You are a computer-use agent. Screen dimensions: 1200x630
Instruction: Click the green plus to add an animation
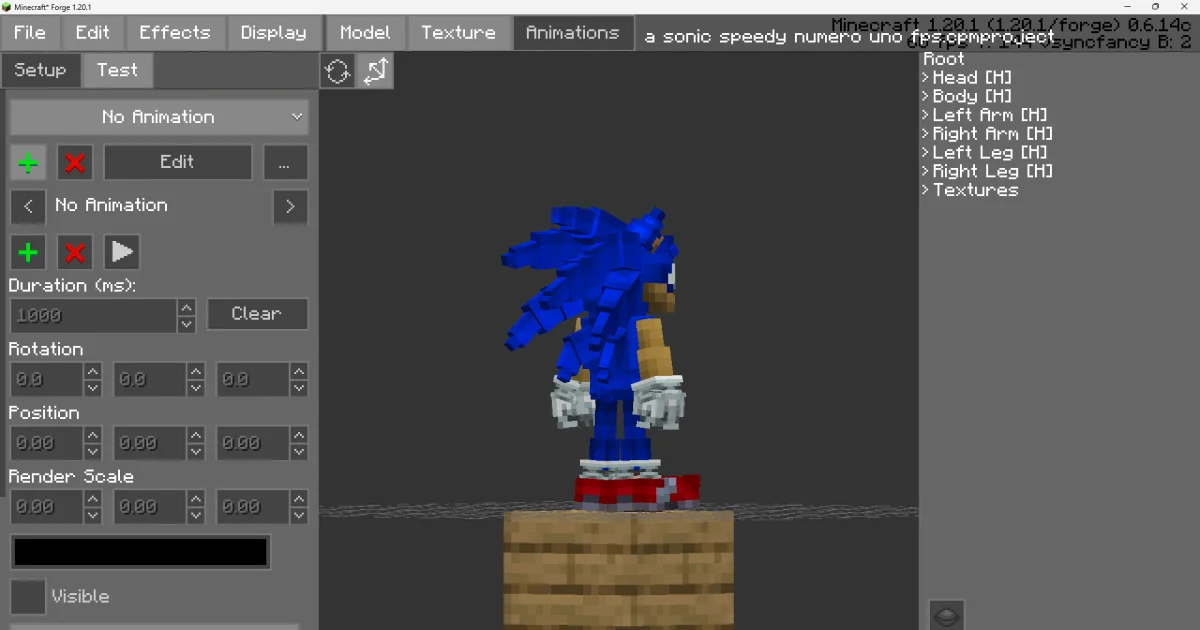tap(28, 162)
